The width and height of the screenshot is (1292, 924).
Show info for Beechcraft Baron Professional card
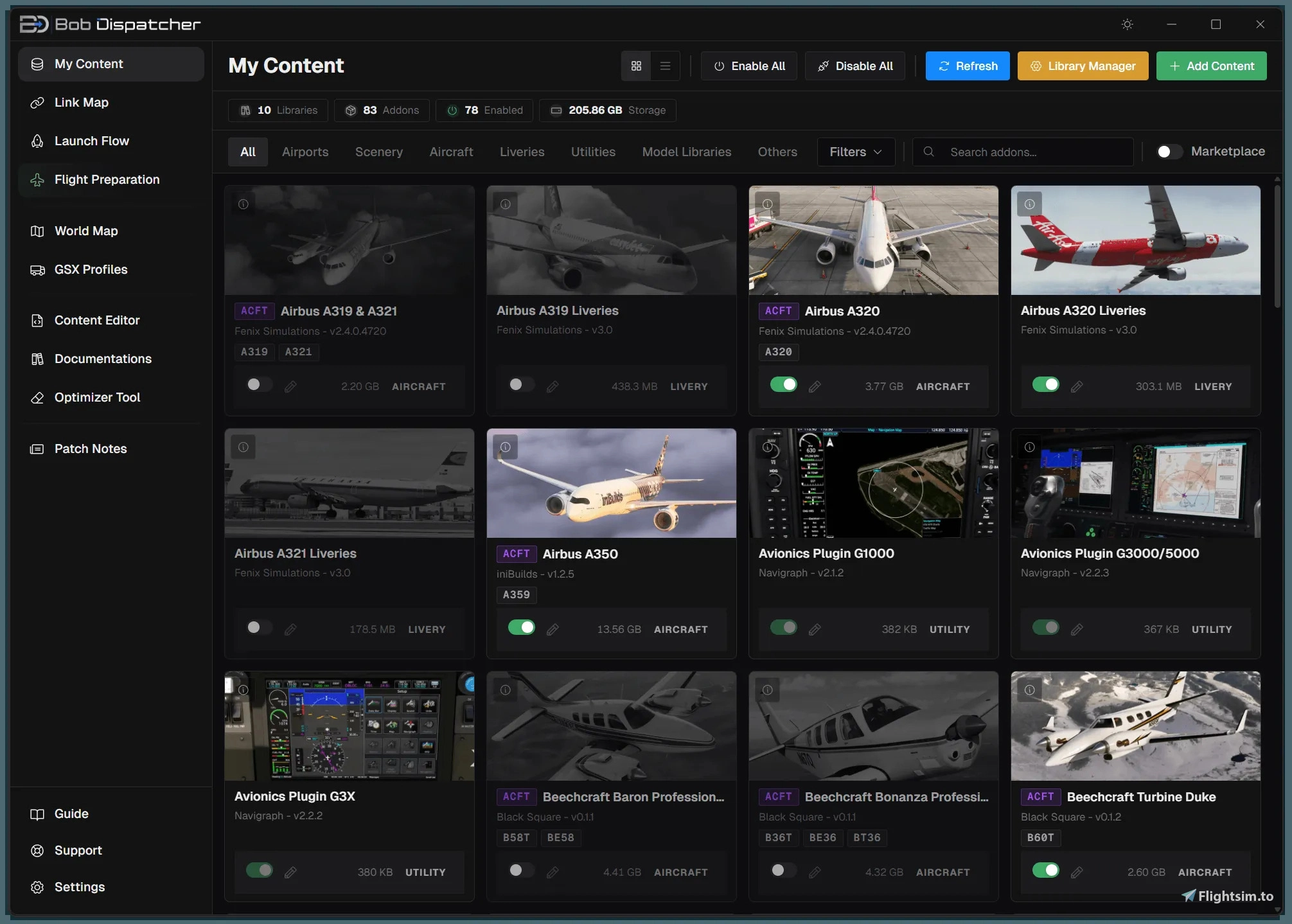[x=506, y=690]
